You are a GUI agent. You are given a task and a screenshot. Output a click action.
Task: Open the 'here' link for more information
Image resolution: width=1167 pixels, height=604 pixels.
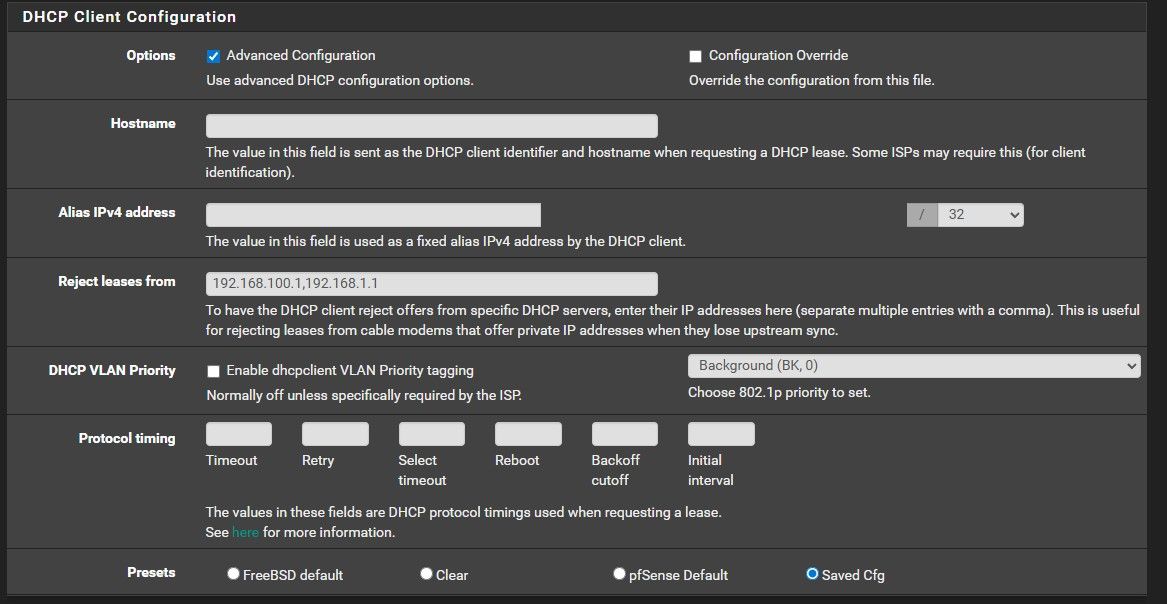246,533
